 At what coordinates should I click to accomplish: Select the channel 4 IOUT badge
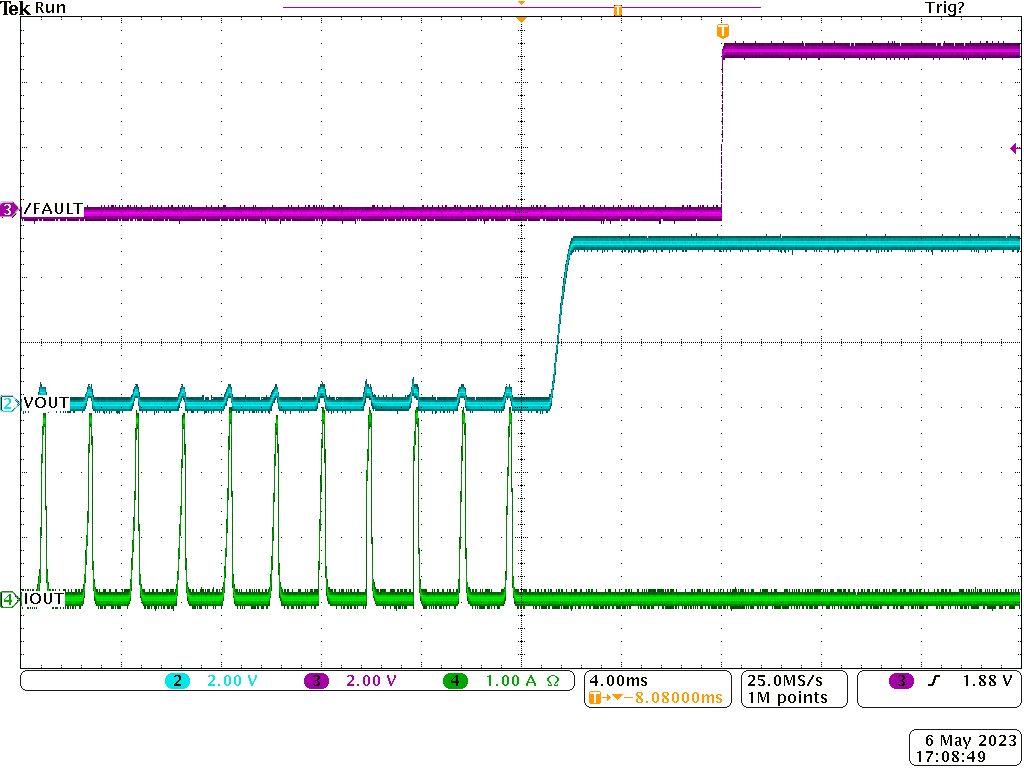click(x=7, y=601)
